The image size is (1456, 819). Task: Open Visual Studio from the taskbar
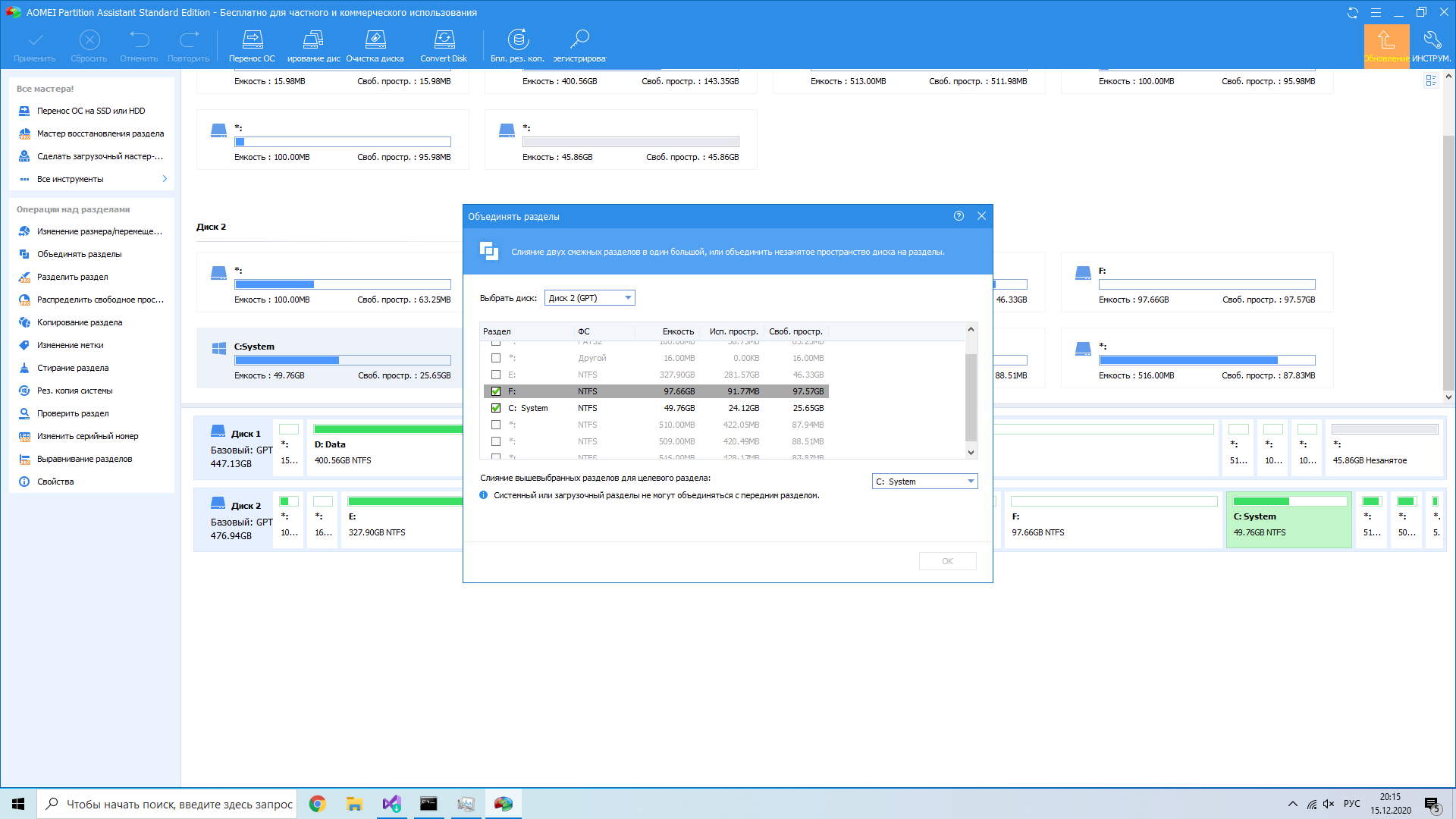pos(391,804)
